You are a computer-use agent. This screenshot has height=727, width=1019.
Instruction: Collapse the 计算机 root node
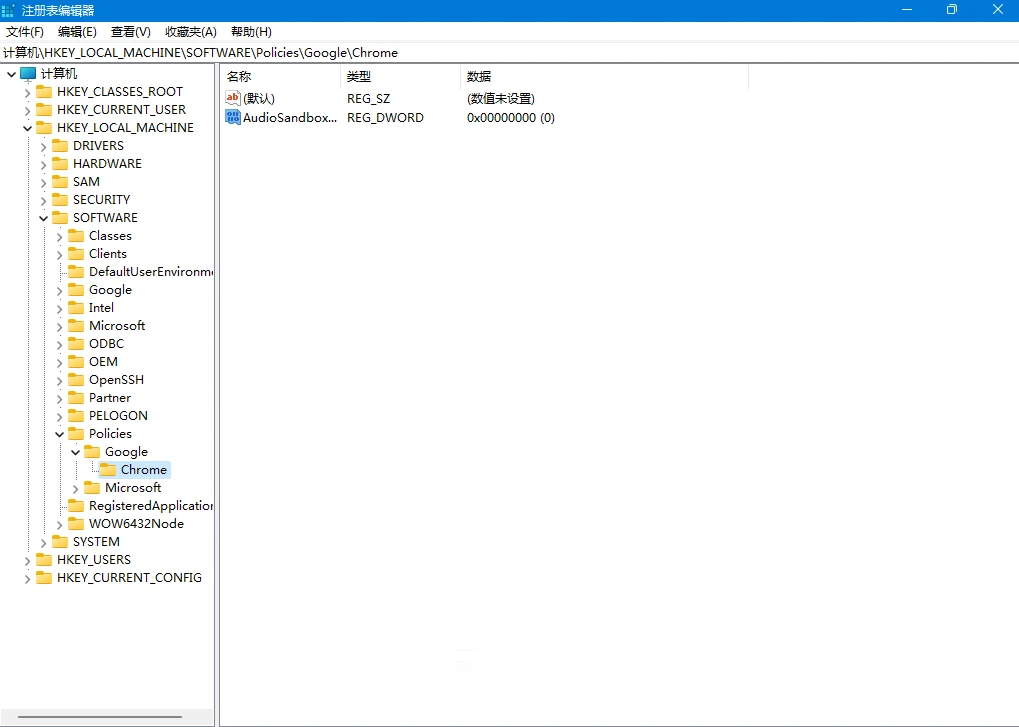click(12, 74)
